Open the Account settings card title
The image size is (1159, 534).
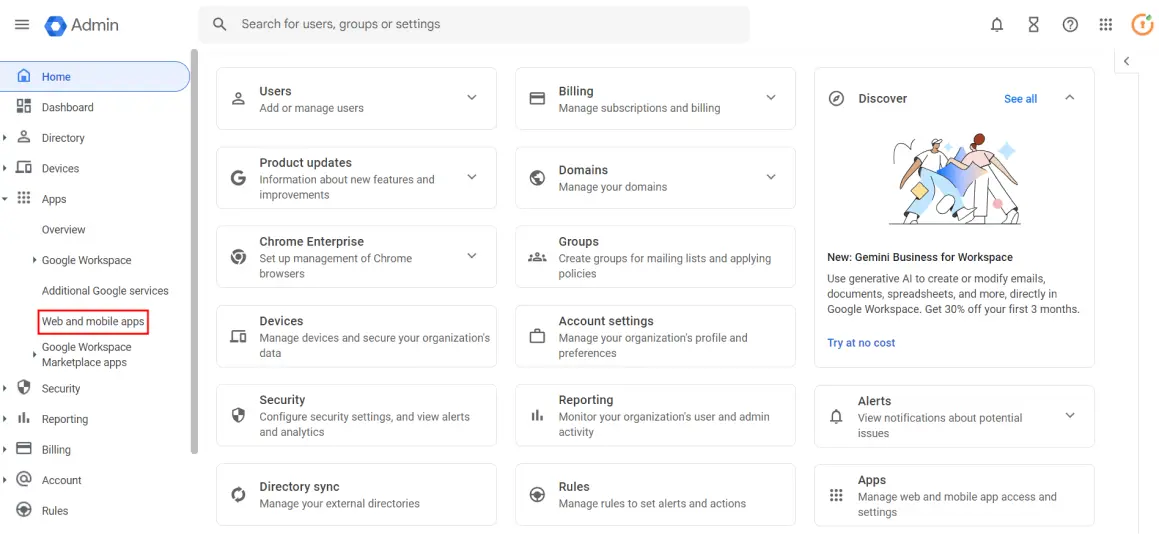click(x=606, y=321)
